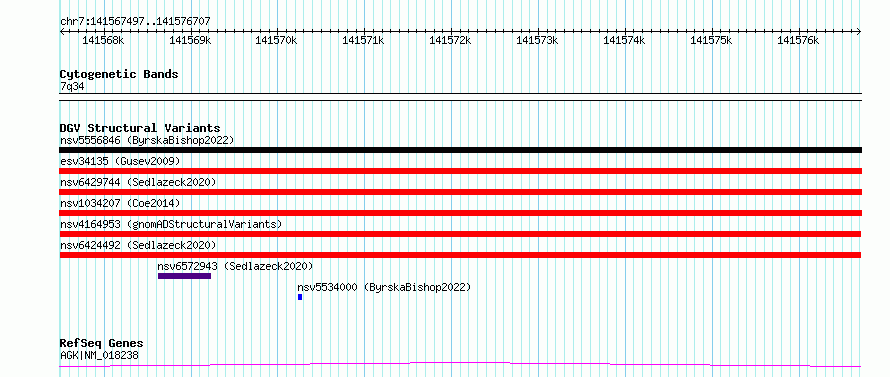Screen dimensions: 890x377
Task: Click the 7q34 band label
Action: click(73, 87)
